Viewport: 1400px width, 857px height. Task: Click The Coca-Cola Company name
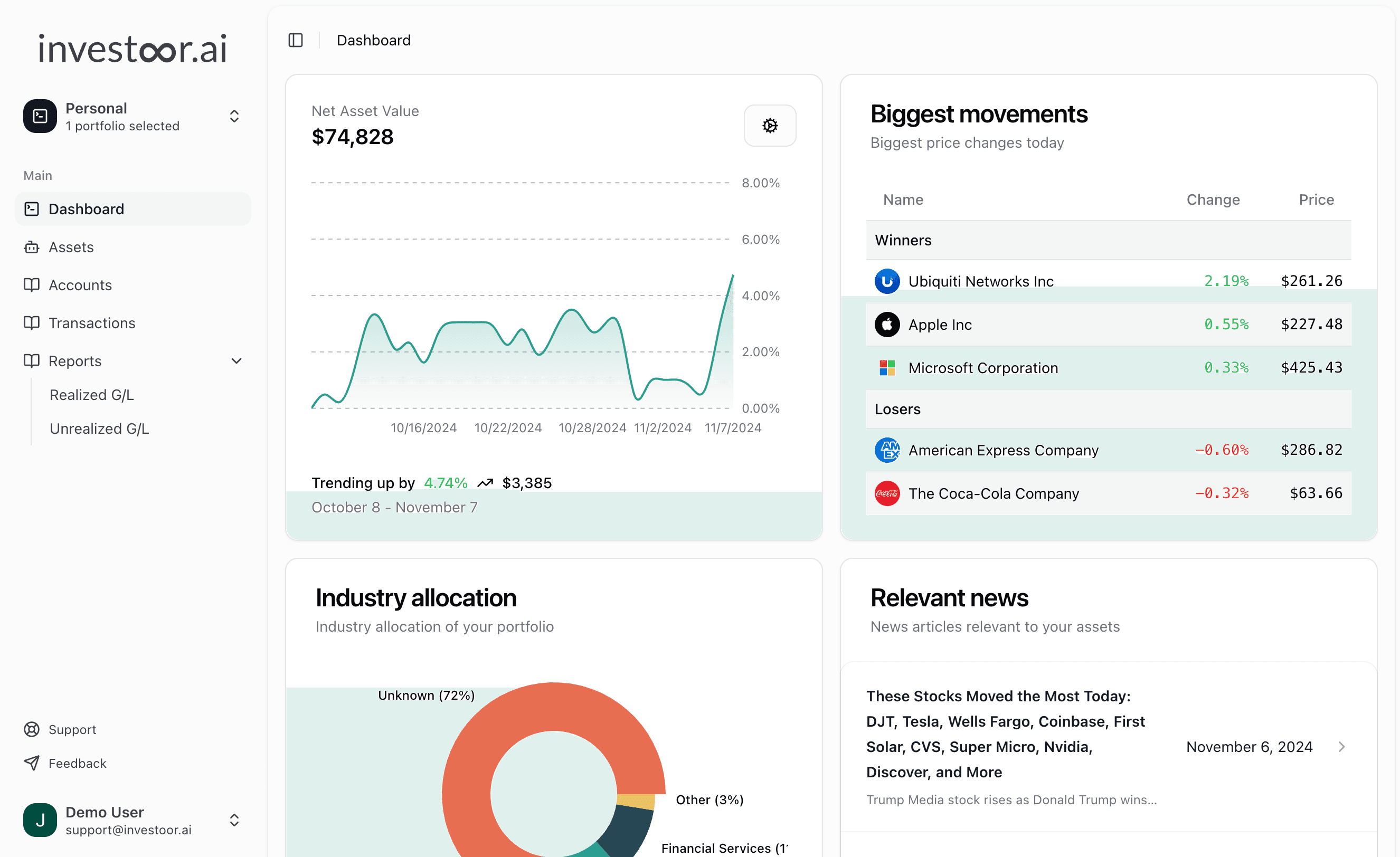[x=993, y=493]
